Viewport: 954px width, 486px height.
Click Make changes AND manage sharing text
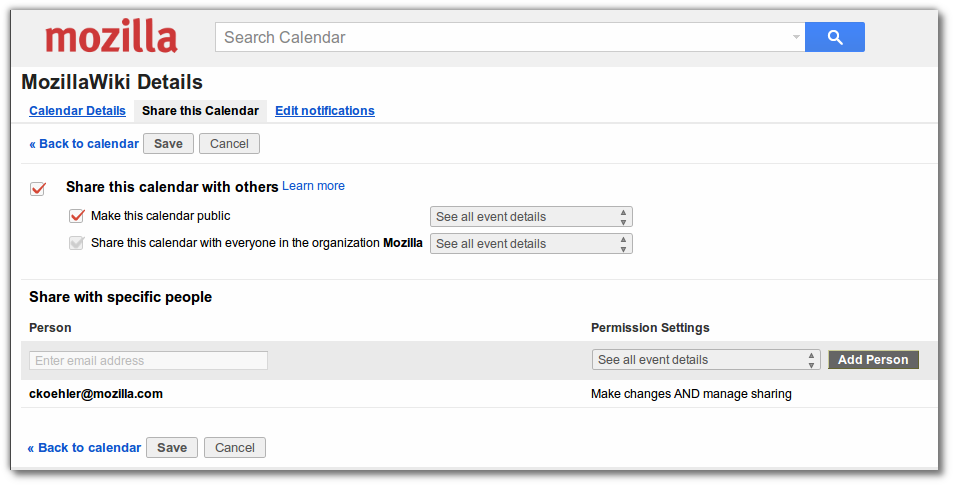click(x=691, y=394)
